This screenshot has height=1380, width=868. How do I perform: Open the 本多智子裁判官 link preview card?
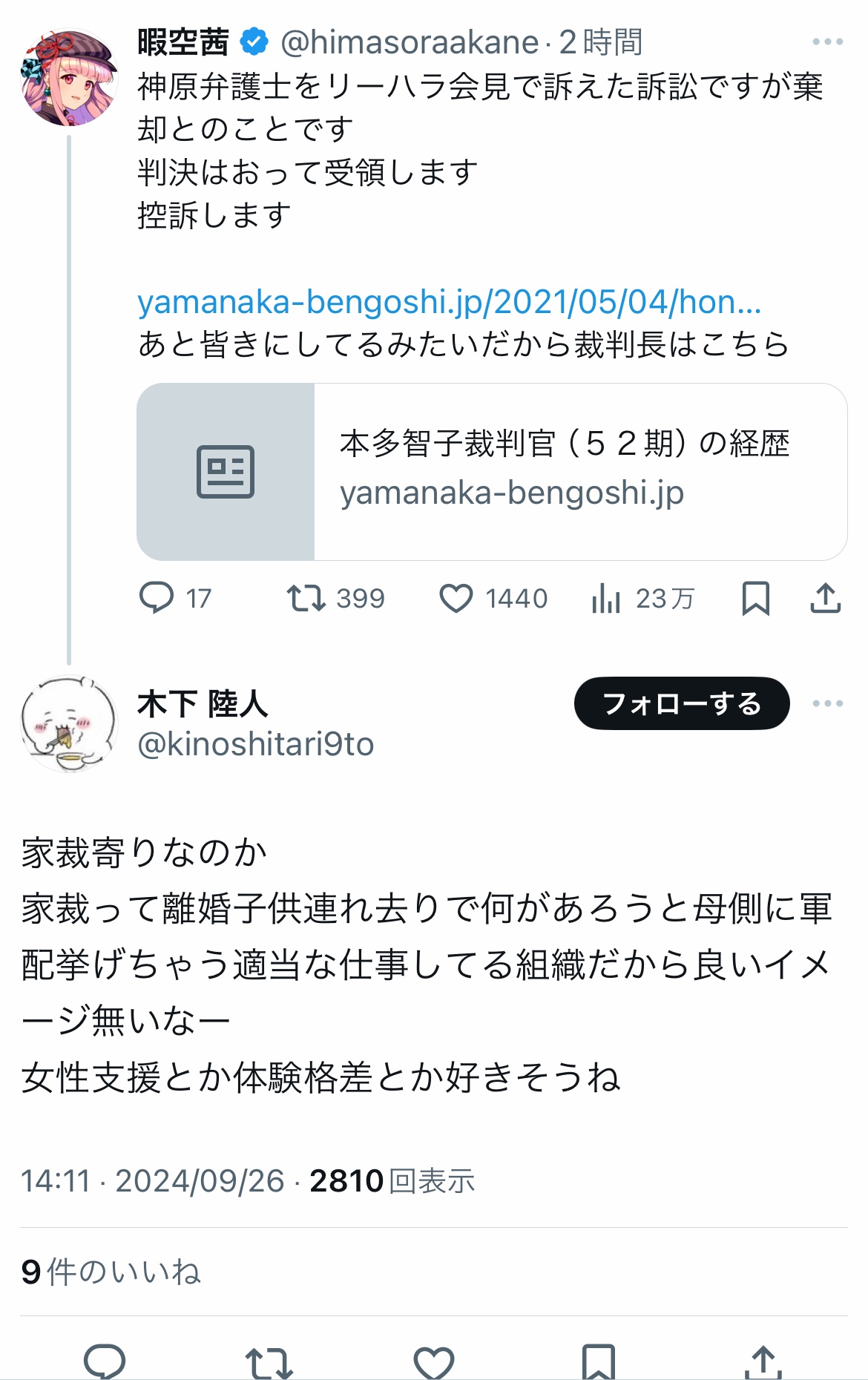coord(492,471)
